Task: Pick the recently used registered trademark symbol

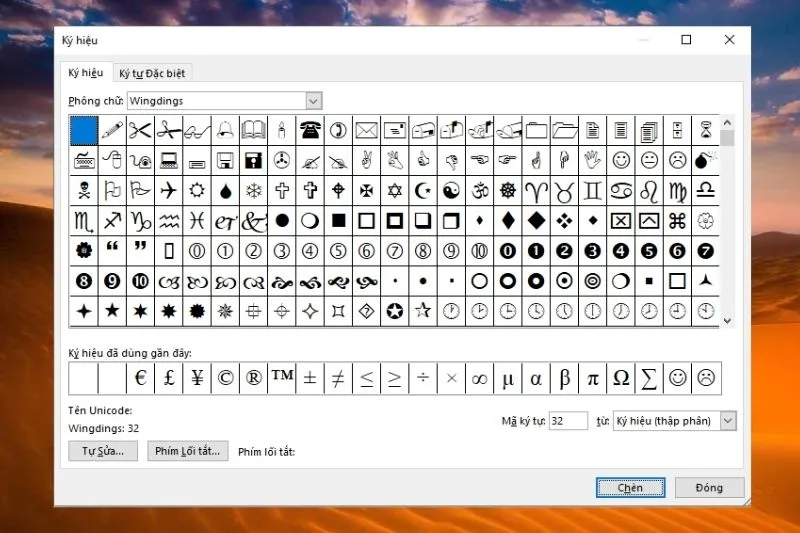Action: 254,378
